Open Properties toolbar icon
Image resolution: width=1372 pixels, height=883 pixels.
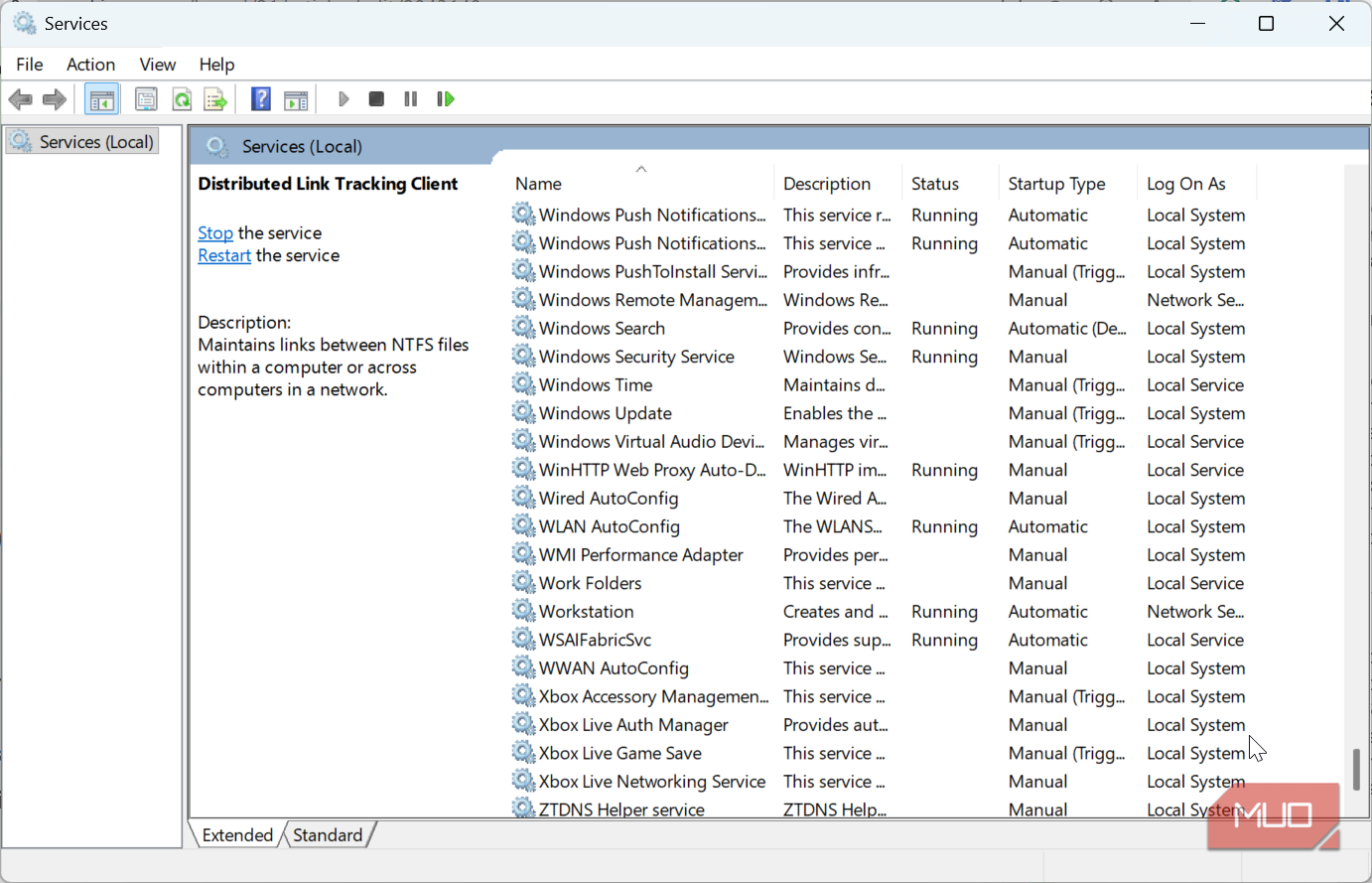146,99
